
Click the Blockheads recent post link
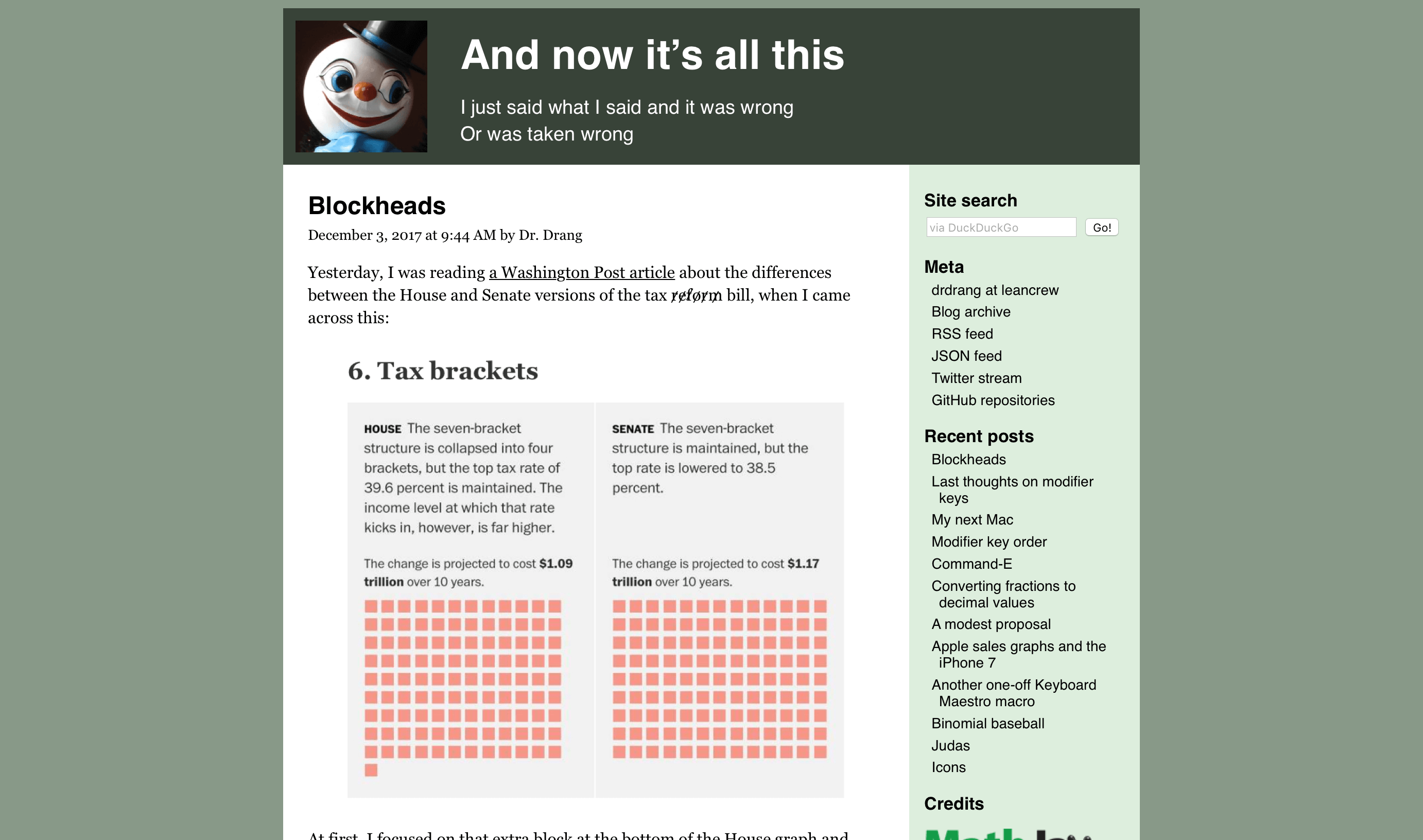pos(967,459)
